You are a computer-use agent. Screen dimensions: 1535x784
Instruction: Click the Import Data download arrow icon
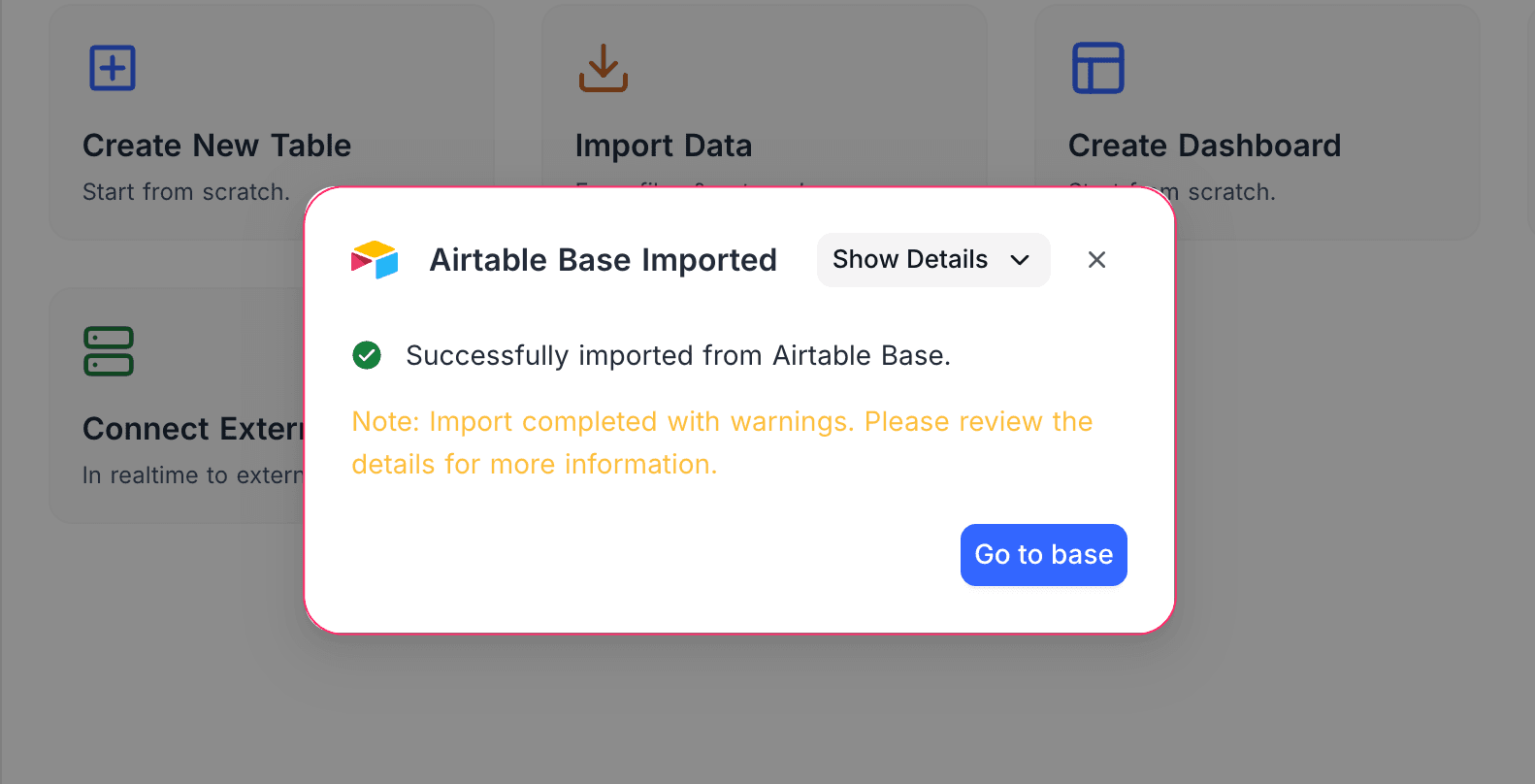(x=603, y=68)
